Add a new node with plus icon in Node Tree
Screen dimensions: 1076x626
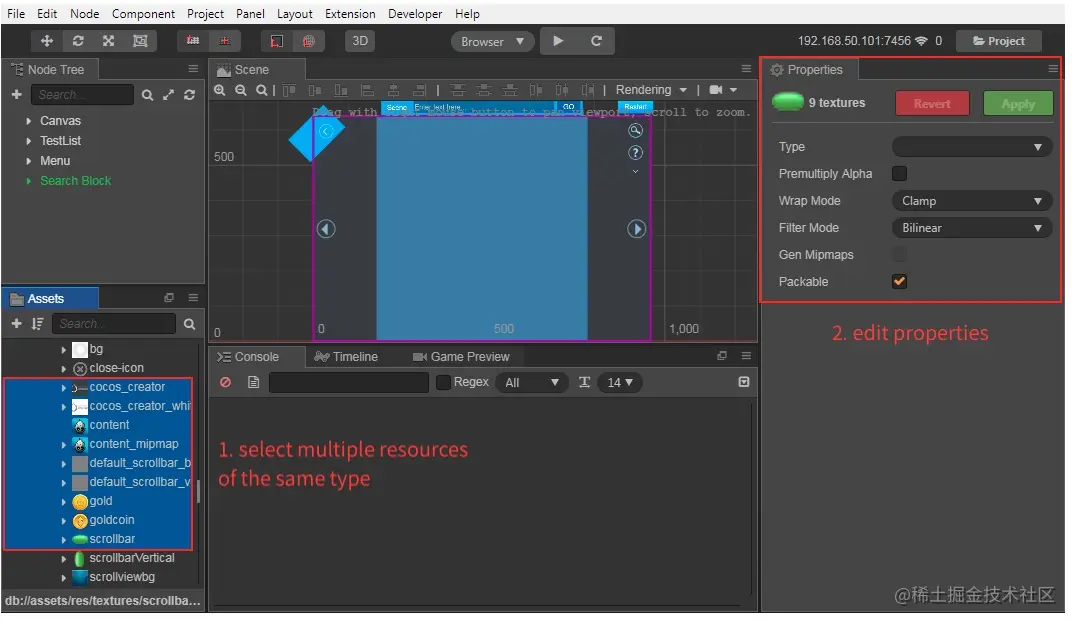pos(16,95)
